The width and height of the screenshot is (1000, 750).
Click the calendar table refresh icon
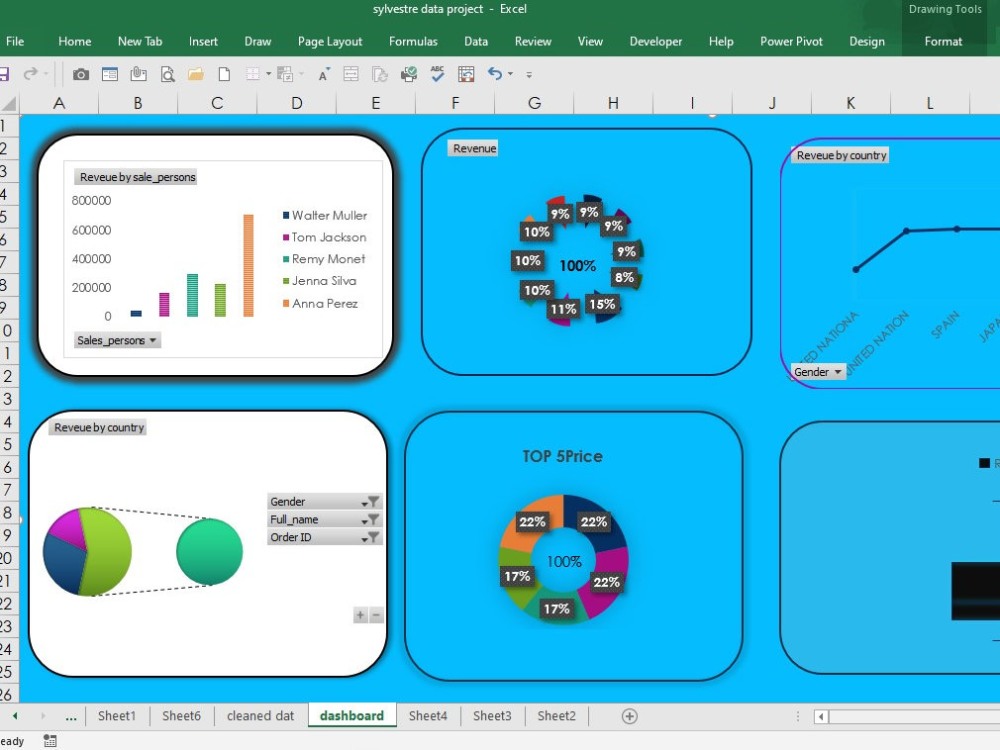(x=466, y=75)
